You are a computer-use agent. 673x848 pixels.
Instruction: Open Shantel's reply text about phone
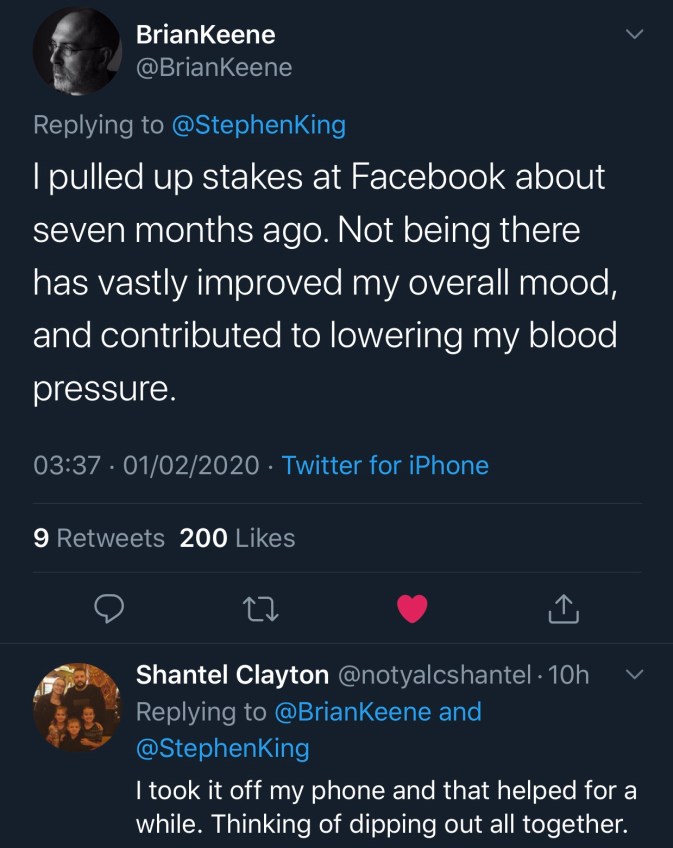pos(386,808)
